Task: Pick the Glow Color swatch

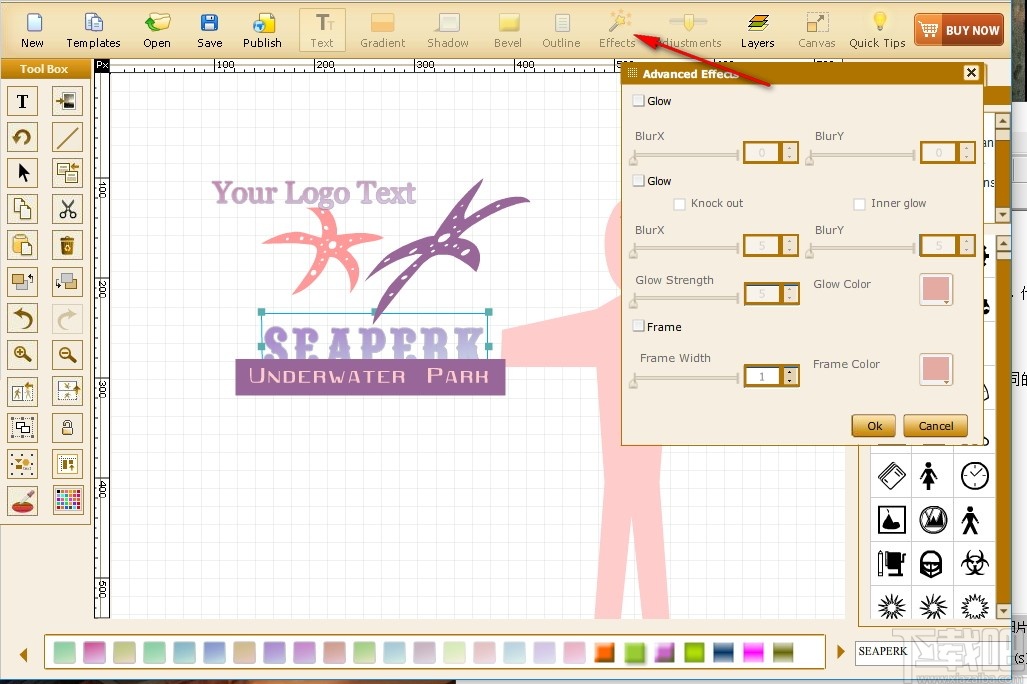Action: (x=935, y=289)
